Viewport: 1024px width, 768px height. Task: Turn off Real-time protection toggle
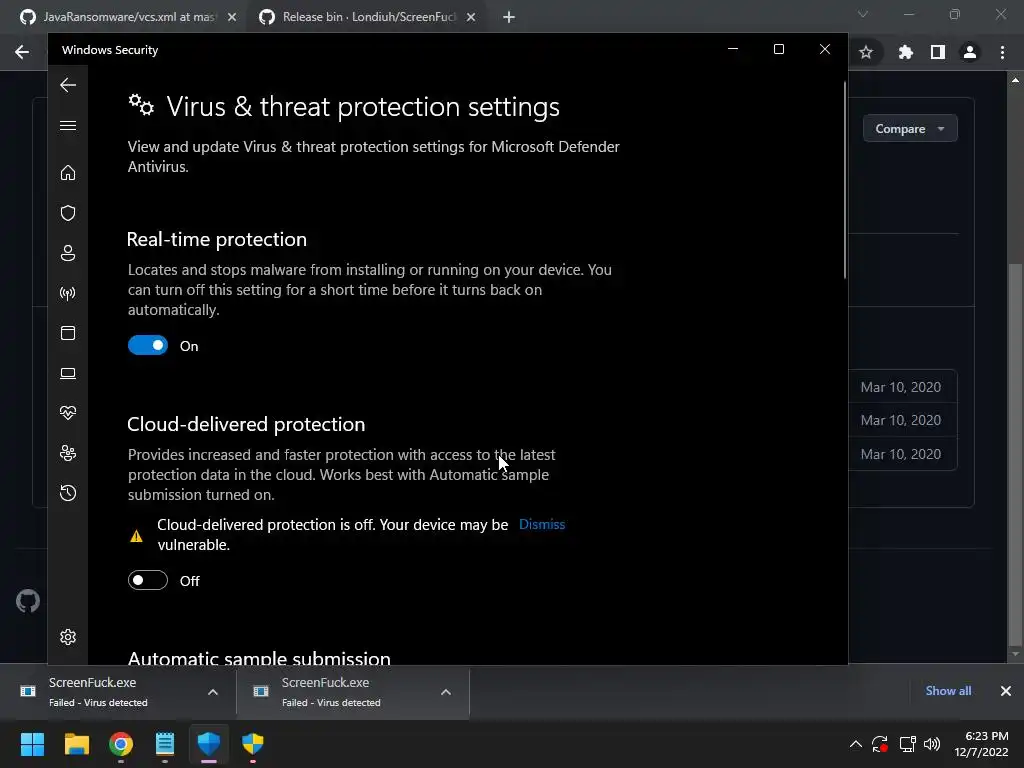[148, 345]
